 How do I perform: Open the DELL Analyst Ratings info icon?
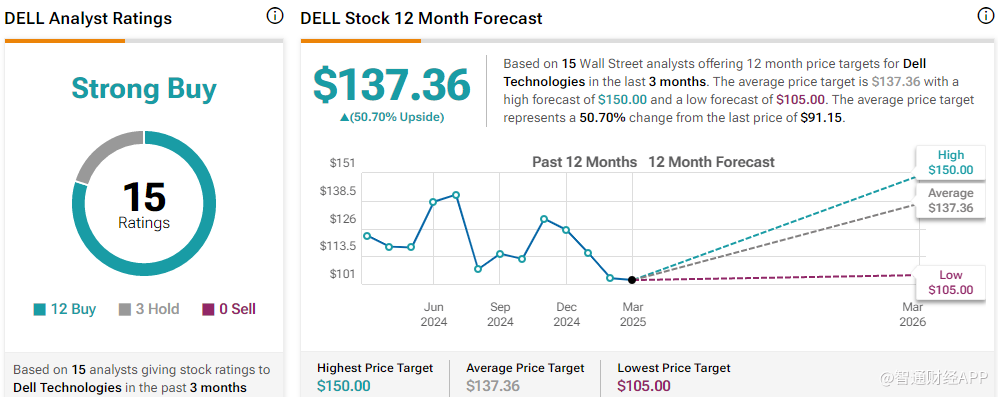point(274,17)
